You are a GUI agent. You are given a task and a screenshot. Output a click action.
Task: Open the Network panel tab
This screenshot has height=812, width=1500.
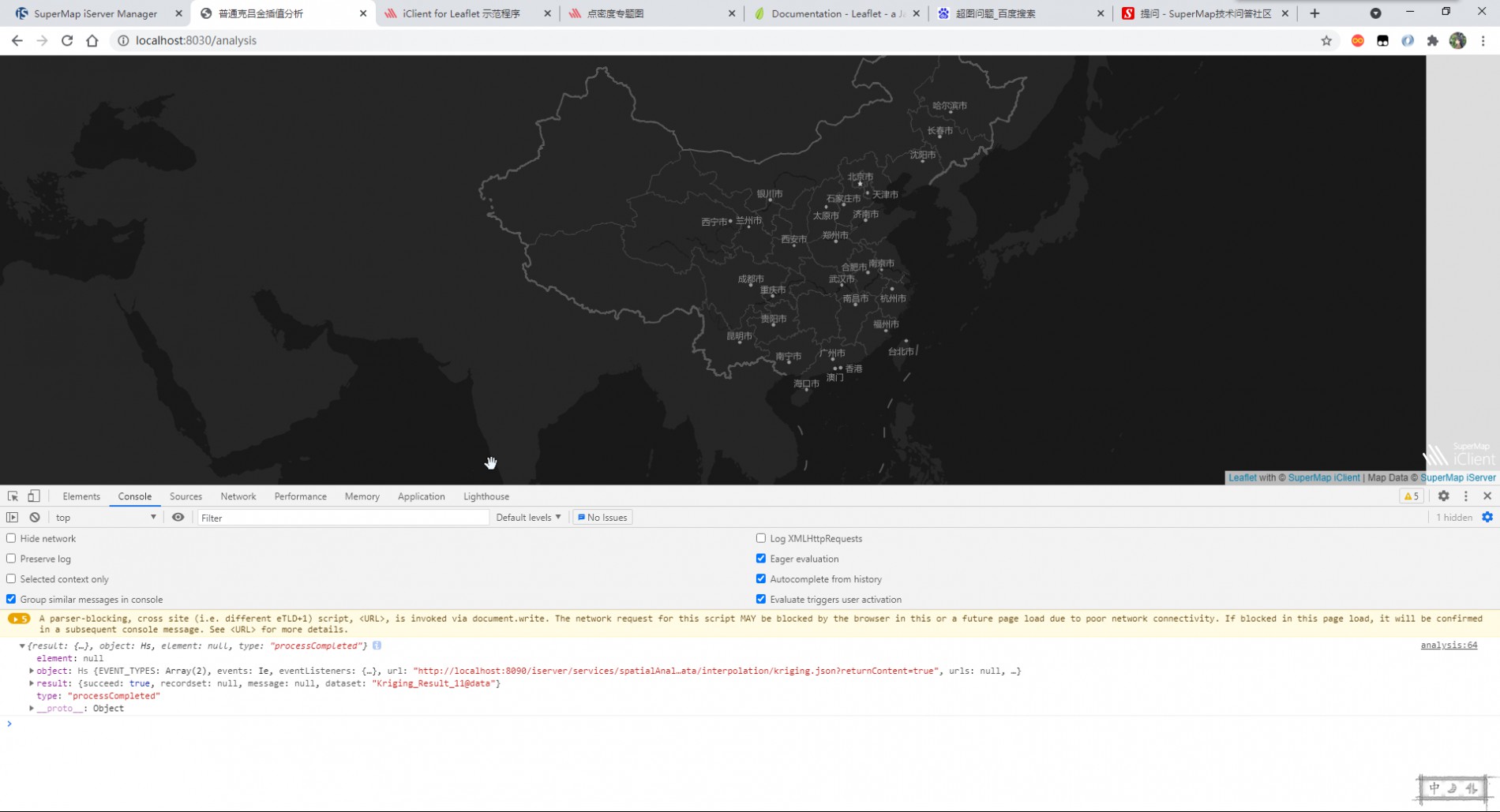click(238, 496)
